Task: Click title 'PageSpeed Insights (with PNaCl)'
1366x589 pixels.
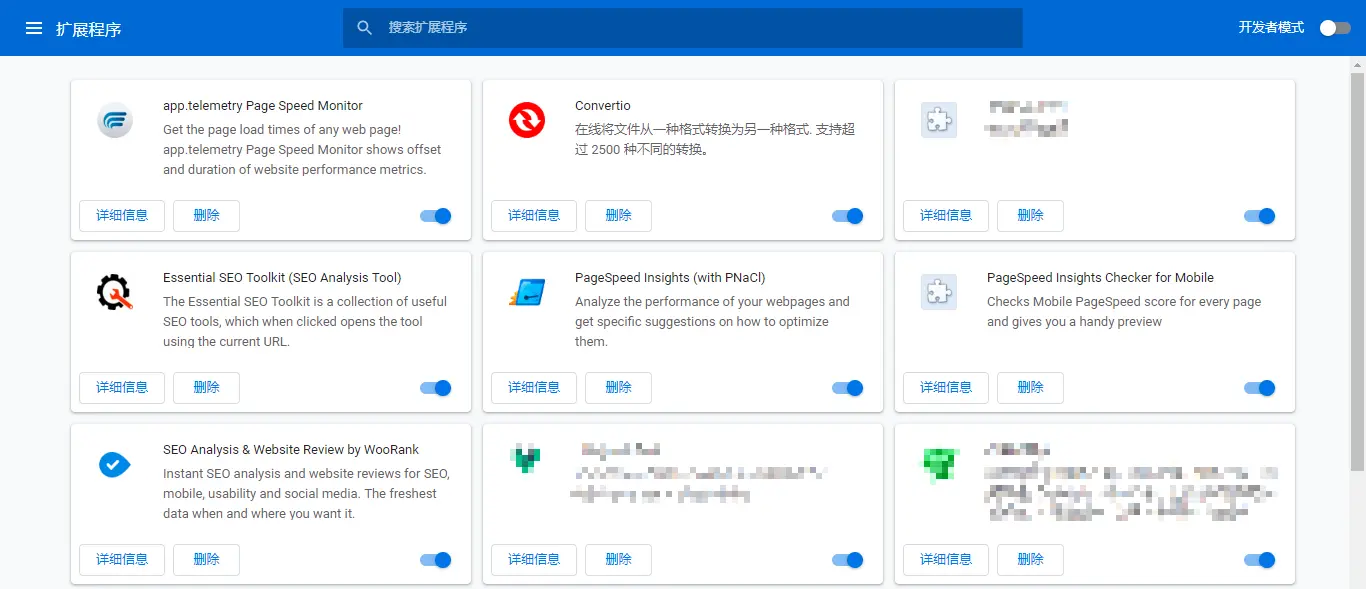Action: point(670,278)
